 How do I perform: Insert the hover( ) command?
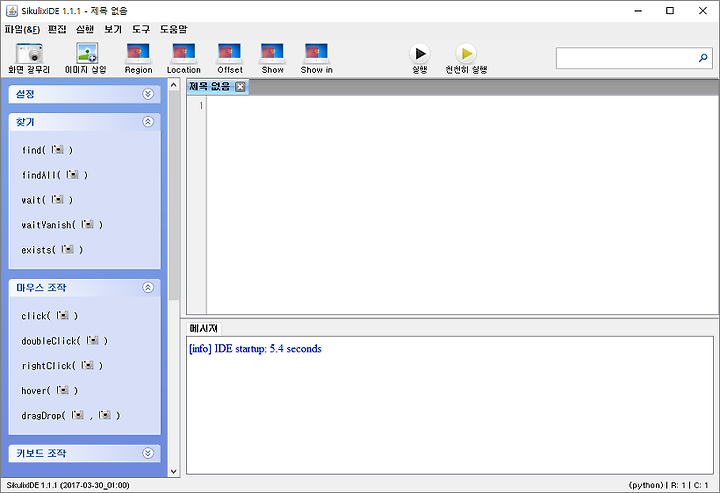coord(50,391)
